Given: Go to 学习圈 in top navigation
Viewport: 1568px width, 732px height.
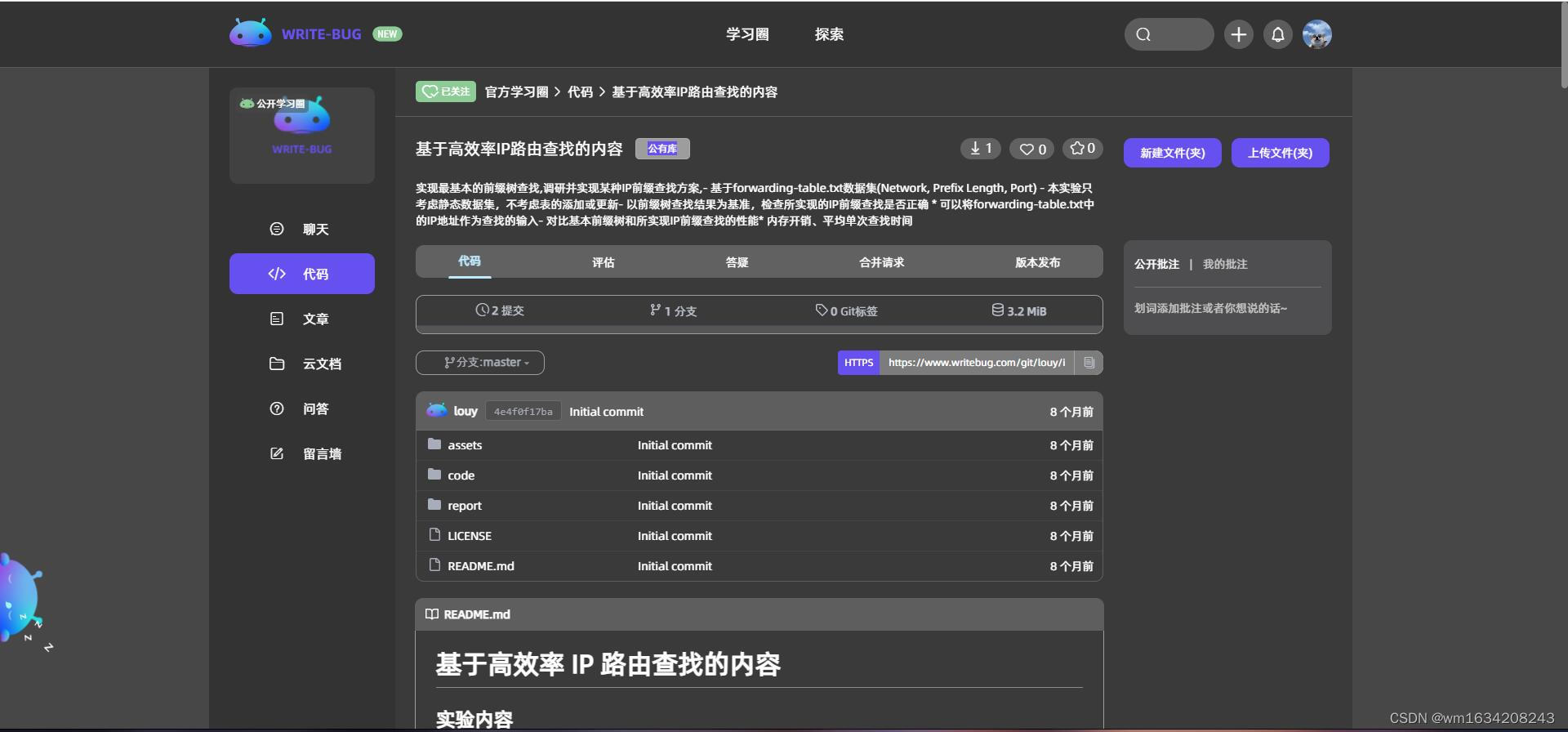Looking at the screenshot, I should click(x=747, y=34).
